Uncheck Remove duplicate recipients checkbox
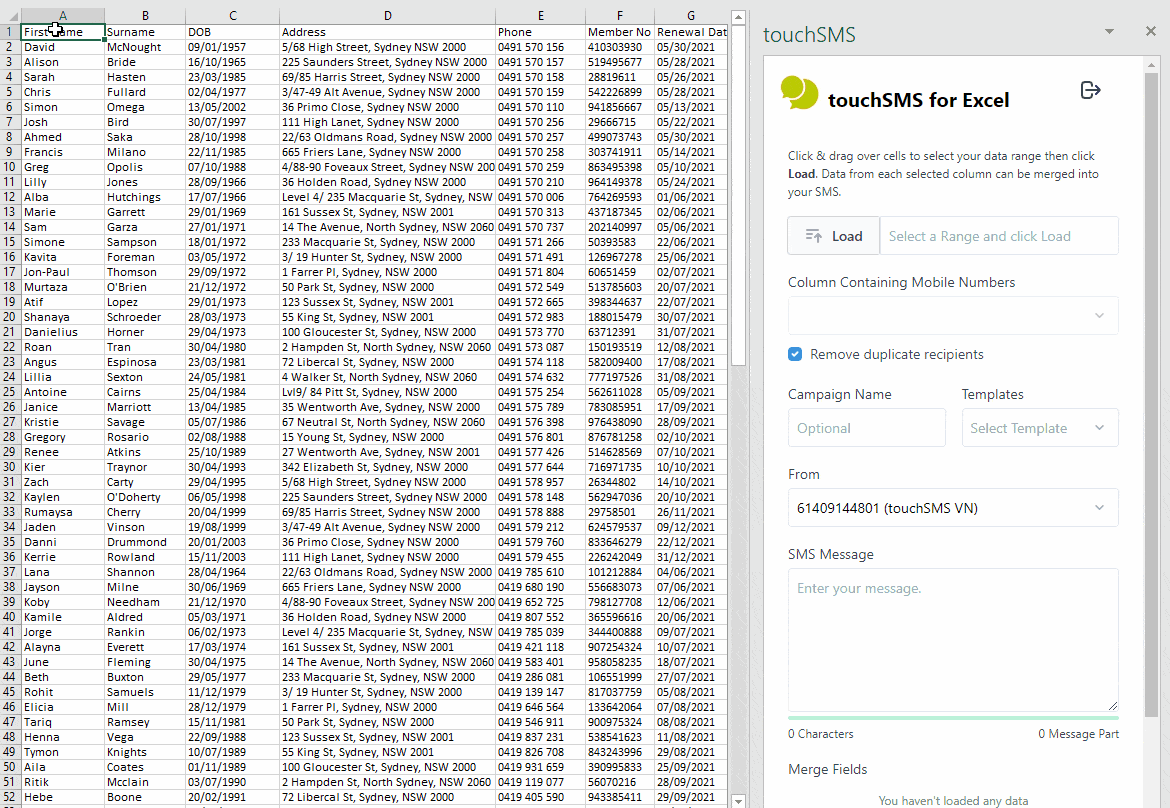Image resolution: width=1170 pixels, height=808 pixels. tap(795, 354)
